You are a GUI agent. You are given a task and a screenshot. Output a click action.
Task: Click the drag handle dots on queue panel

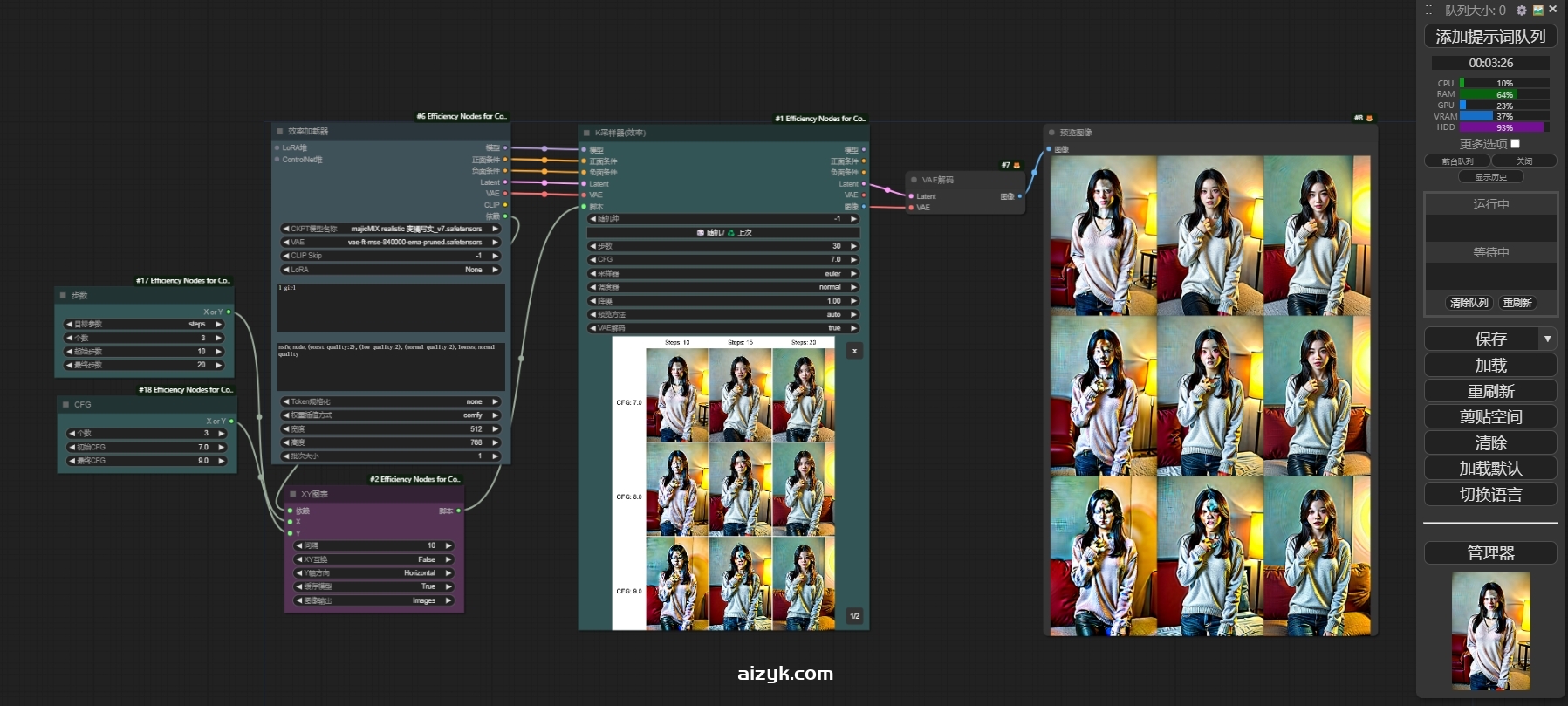point(1429,10)
